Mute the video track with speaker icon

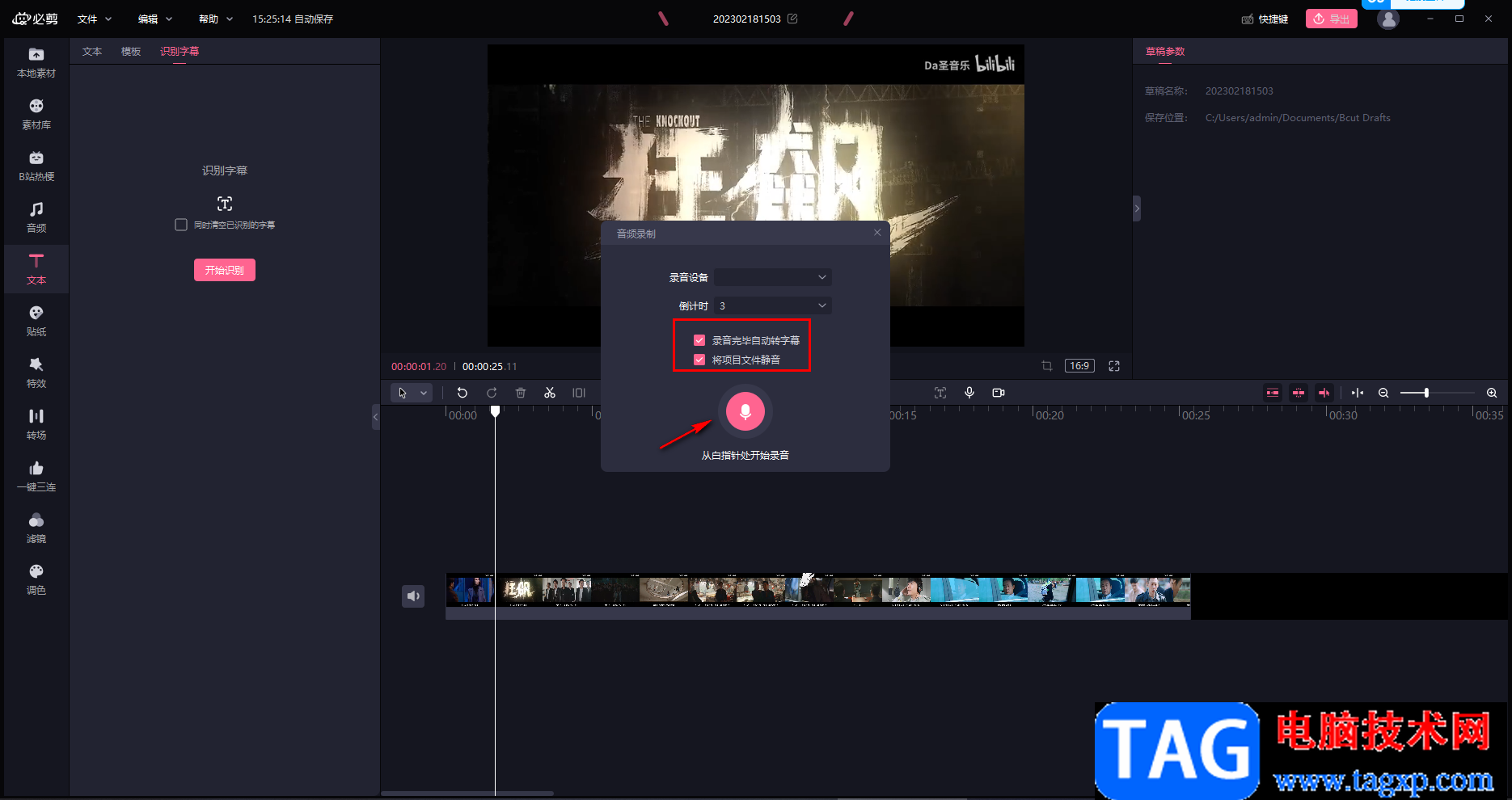(x=413, y=596)
